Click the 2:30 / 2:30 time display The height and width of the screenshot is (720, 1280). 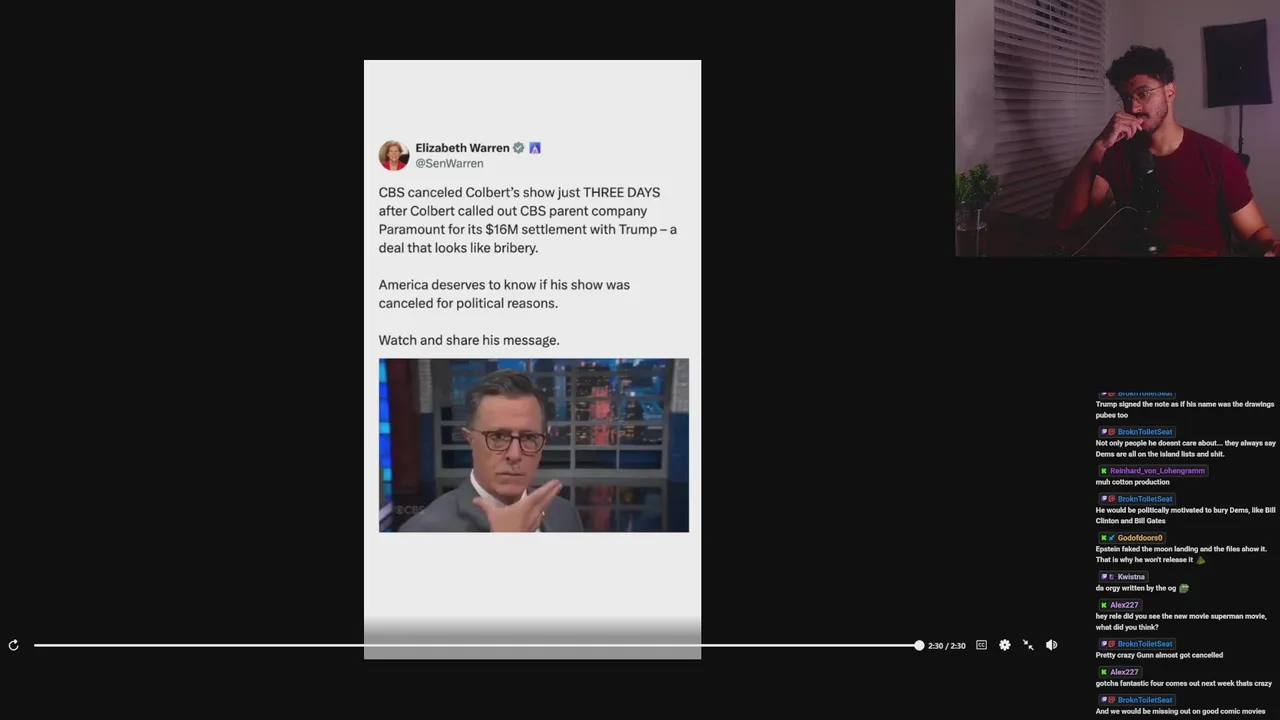click(946, 646)
